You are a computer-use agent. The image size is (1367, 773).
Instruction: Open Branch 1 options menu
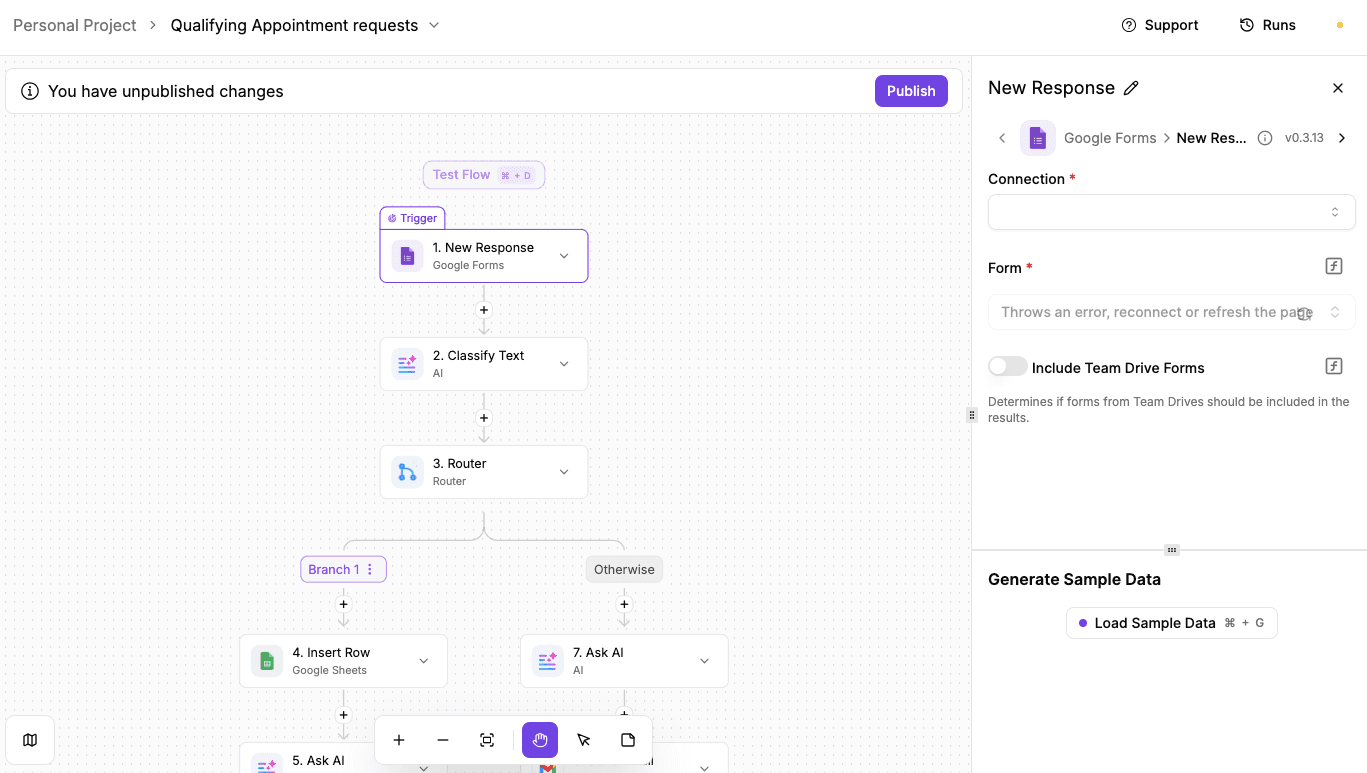click(369, 568)
